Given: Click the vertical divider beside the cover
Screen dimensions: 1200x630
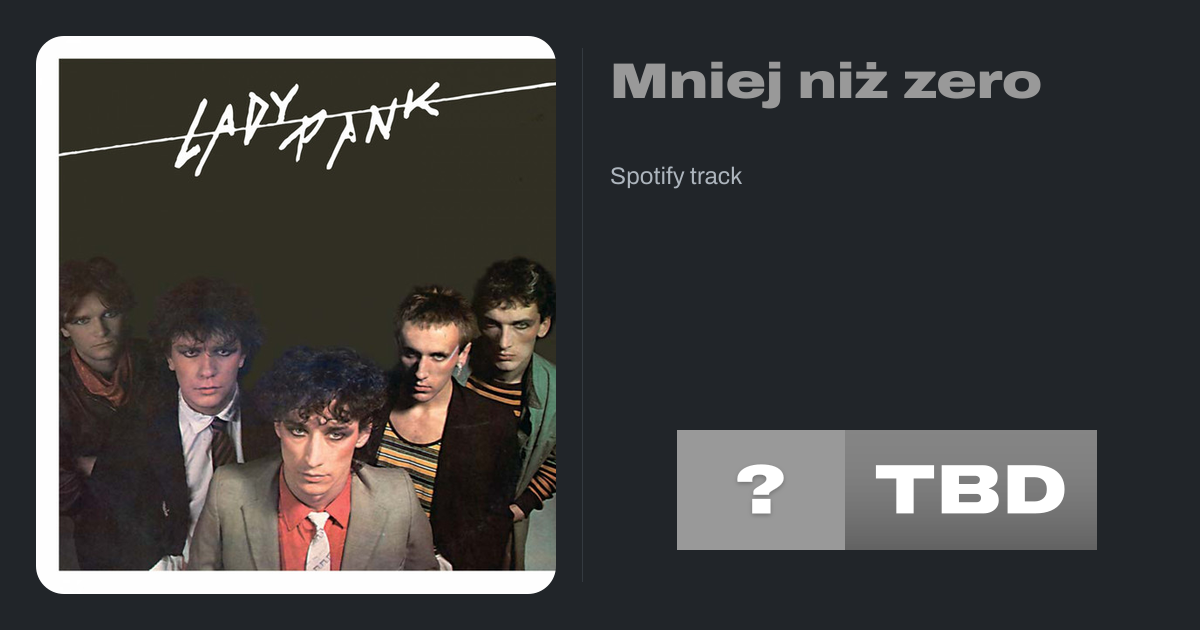Looking at the screenshot, I should pos(582,314).
